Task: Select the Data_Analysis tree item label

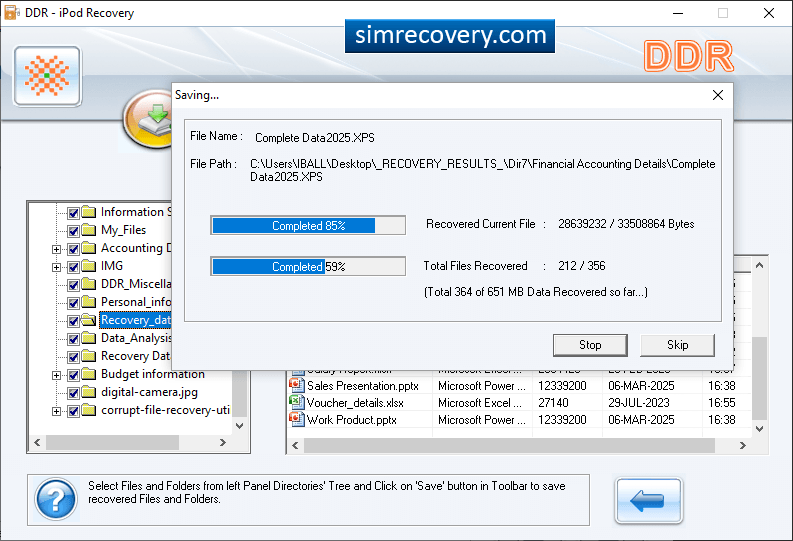Action: (136, 338)
